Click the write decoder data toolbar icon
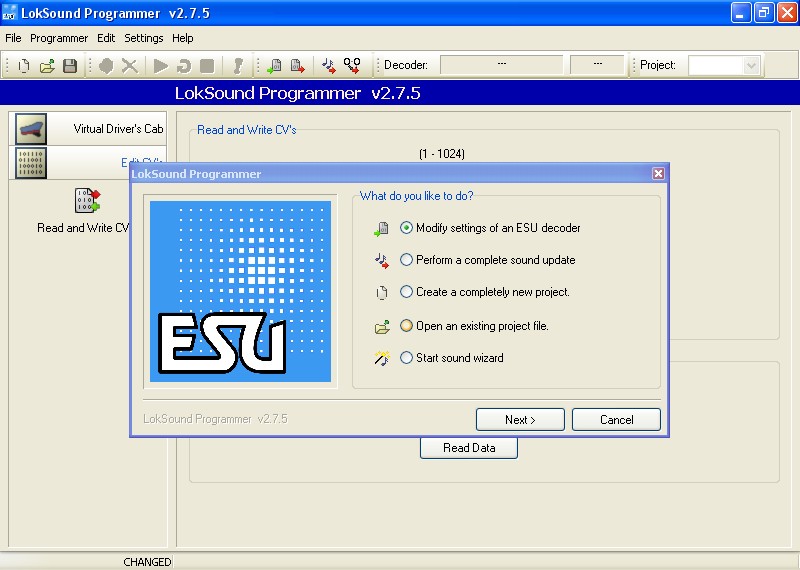 297,66
